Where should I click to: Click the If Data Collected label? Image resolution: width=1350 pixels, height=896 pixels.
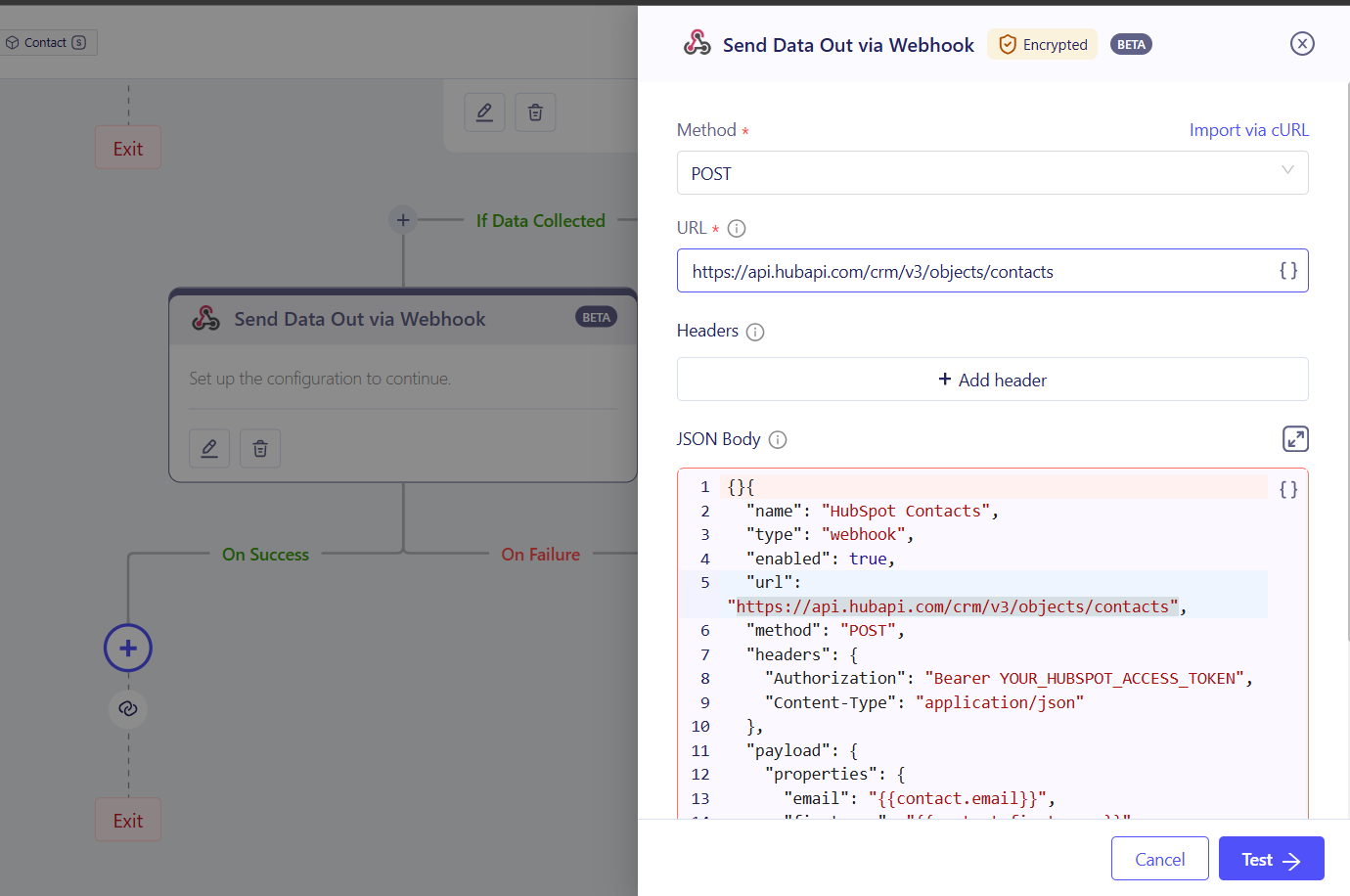[541, 221]
